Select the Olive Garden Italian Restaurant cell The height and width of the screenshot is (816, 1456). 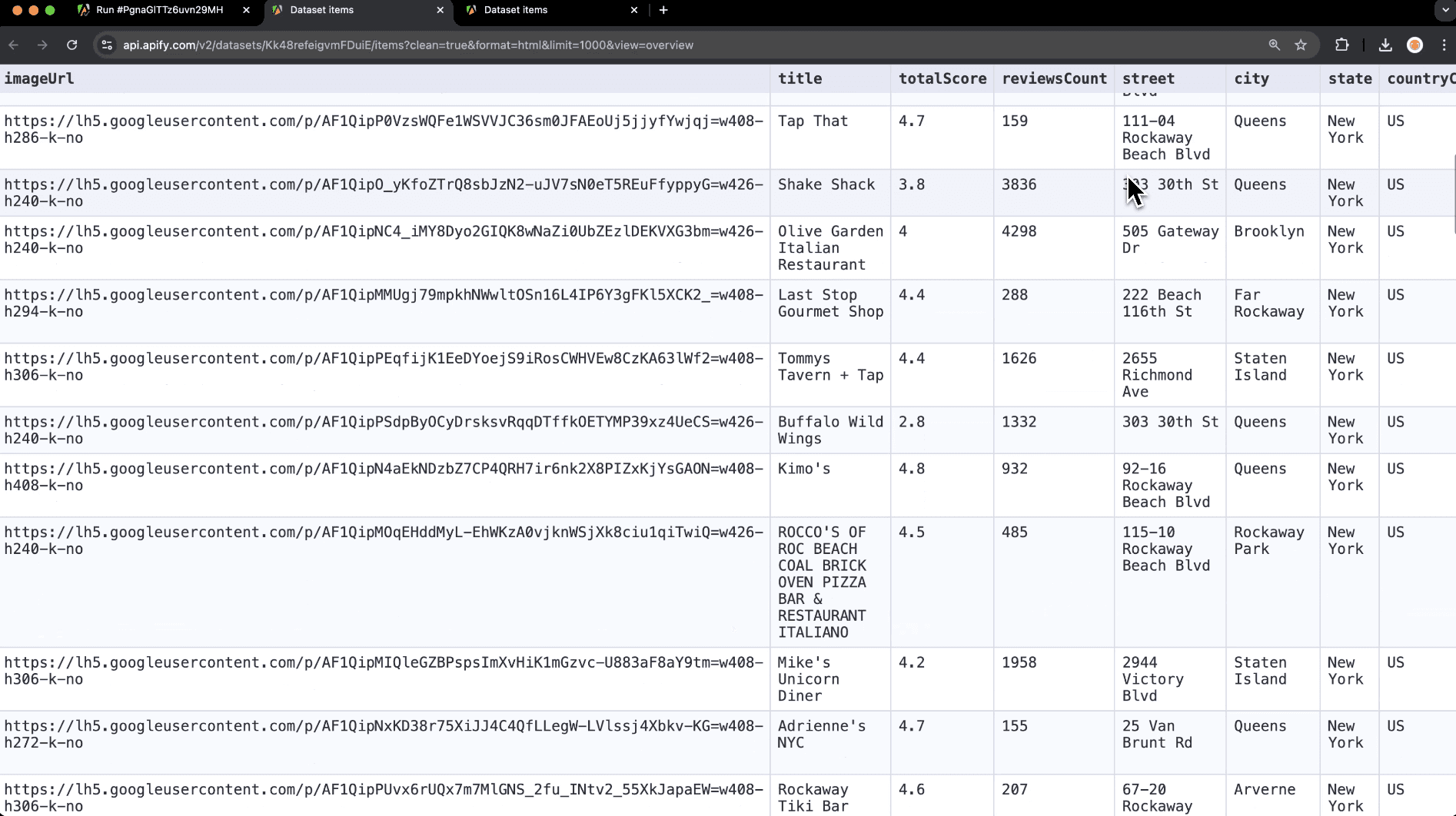[x=830, y=247]
